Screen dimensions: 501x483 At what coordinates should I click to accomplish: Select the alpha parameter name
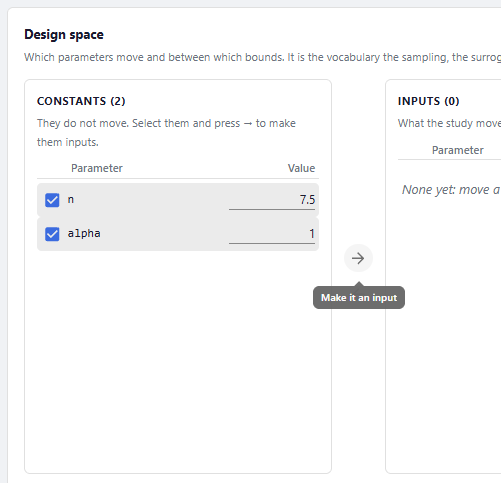pos(84,234)
